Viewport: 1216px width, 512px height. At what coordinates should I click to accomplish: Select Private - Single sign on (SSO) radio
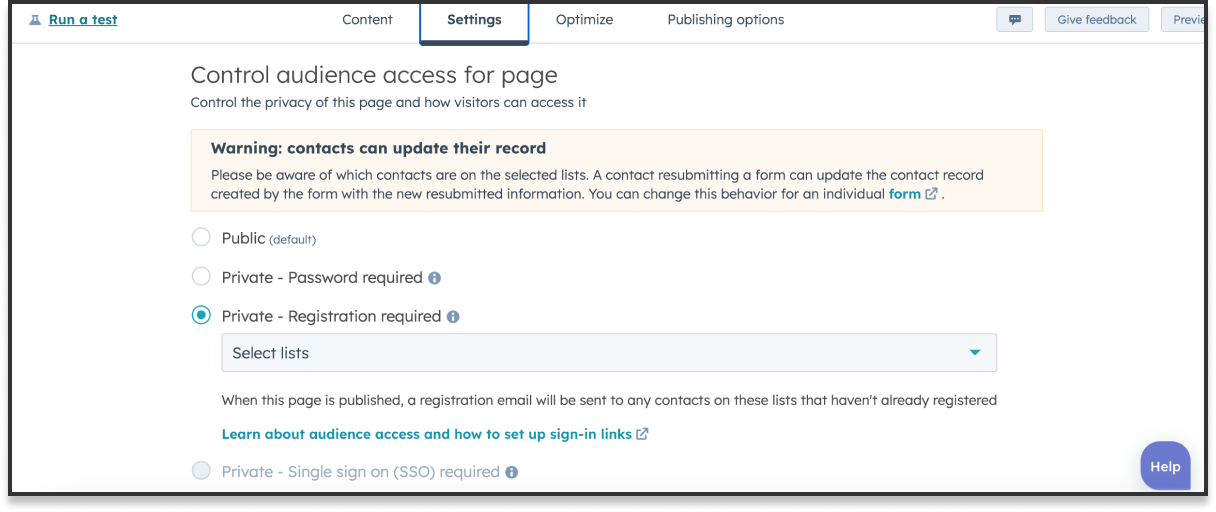click(201, 471)
